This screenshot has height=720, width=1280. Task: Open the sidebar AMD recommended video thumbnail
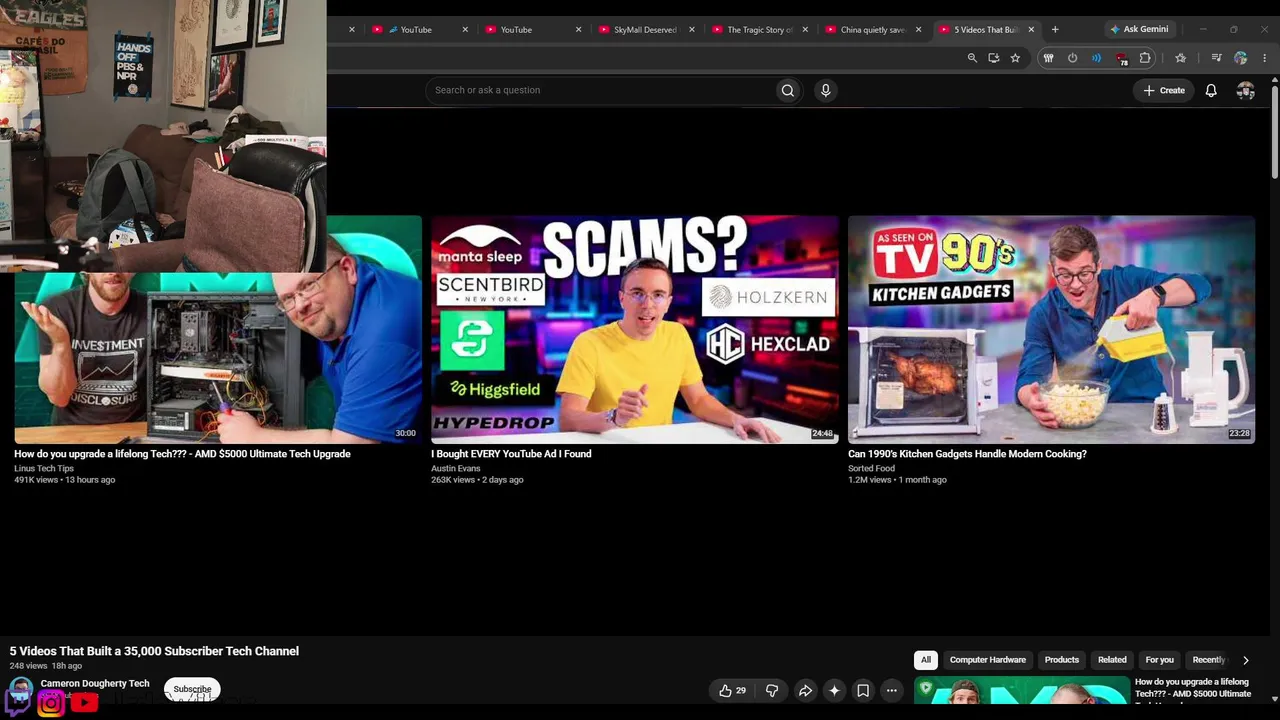click(x=1021, y=691)
